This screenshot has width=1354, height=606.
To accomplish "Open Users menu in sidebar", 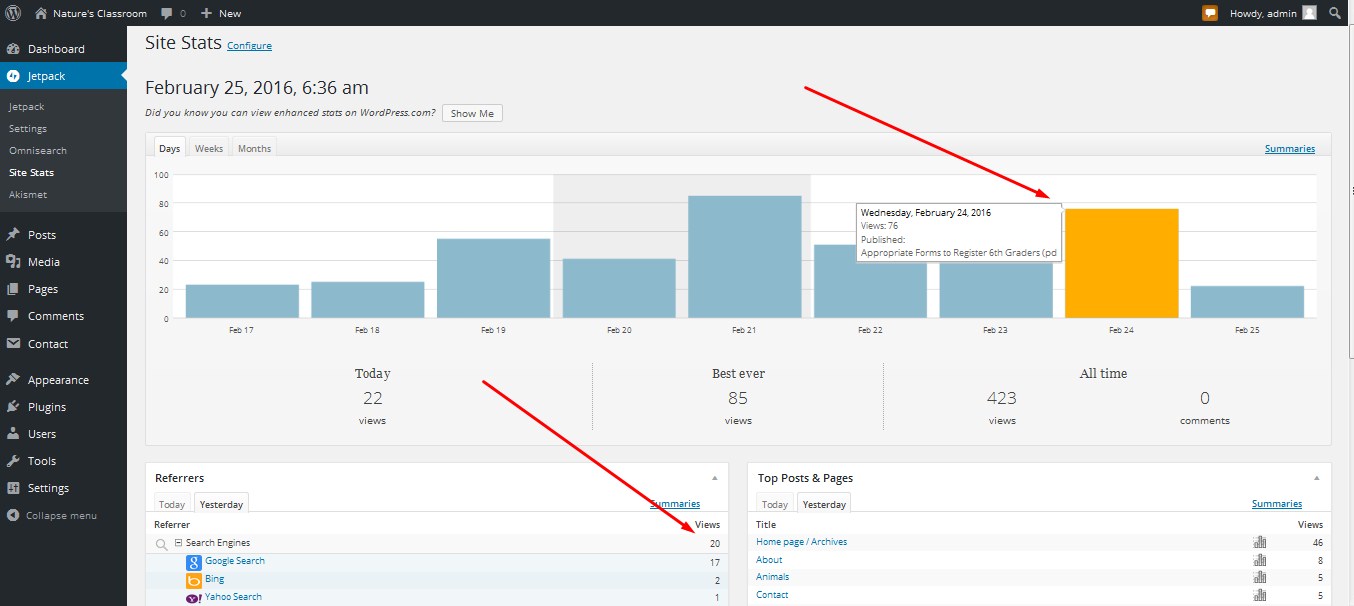I will 63,434.
